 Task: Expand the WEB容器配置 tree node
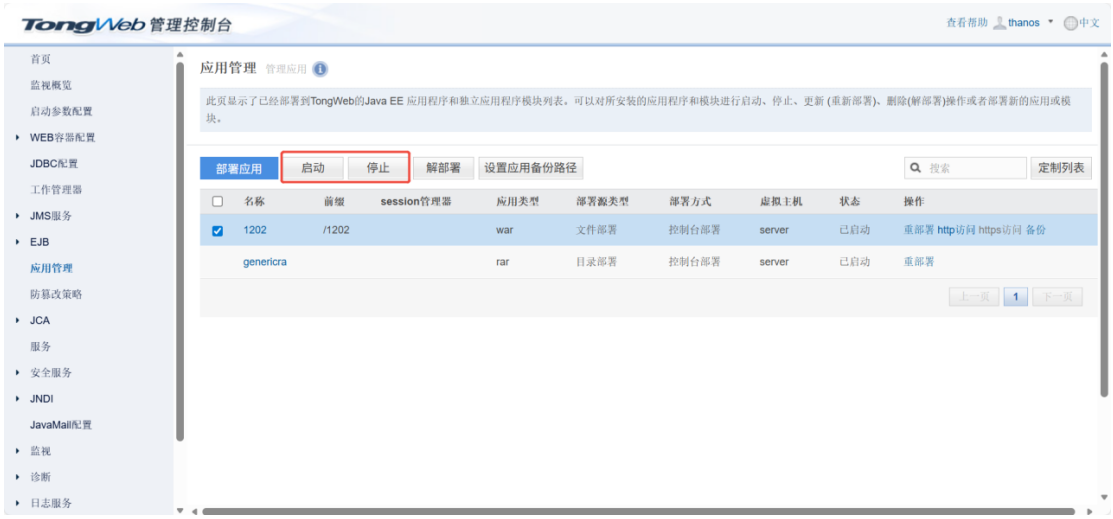click(x=20, y=138)
